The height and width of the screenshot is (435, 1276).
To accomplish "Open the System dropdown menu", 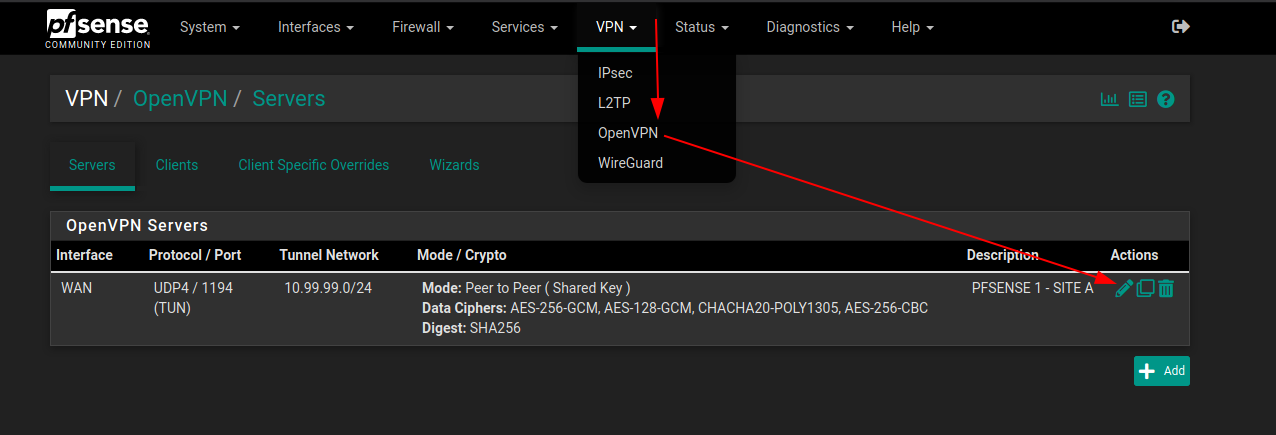I will click(210, 27).
